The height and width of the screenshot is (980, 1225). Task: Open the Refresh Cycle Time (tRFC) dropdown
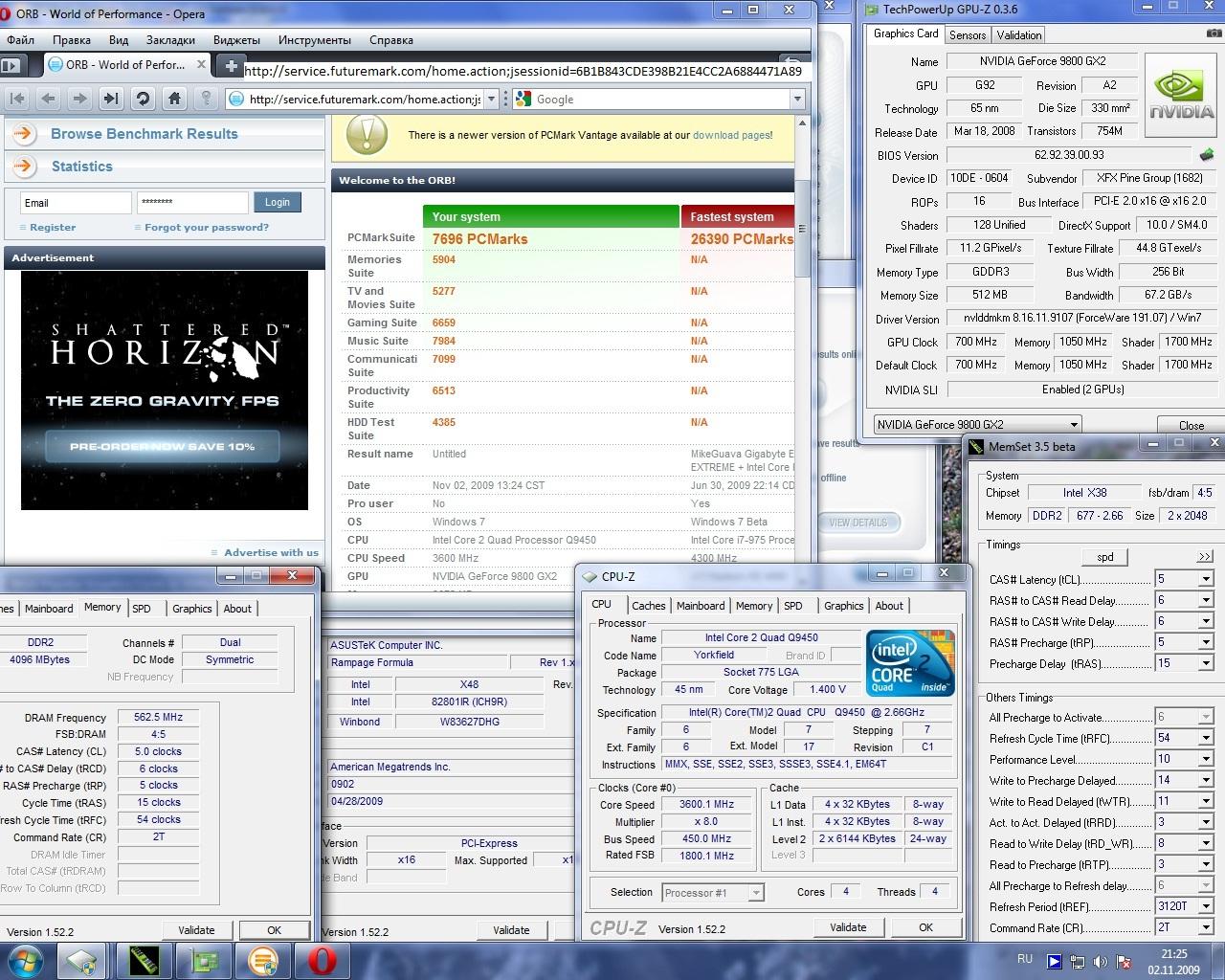point(1206,739)
